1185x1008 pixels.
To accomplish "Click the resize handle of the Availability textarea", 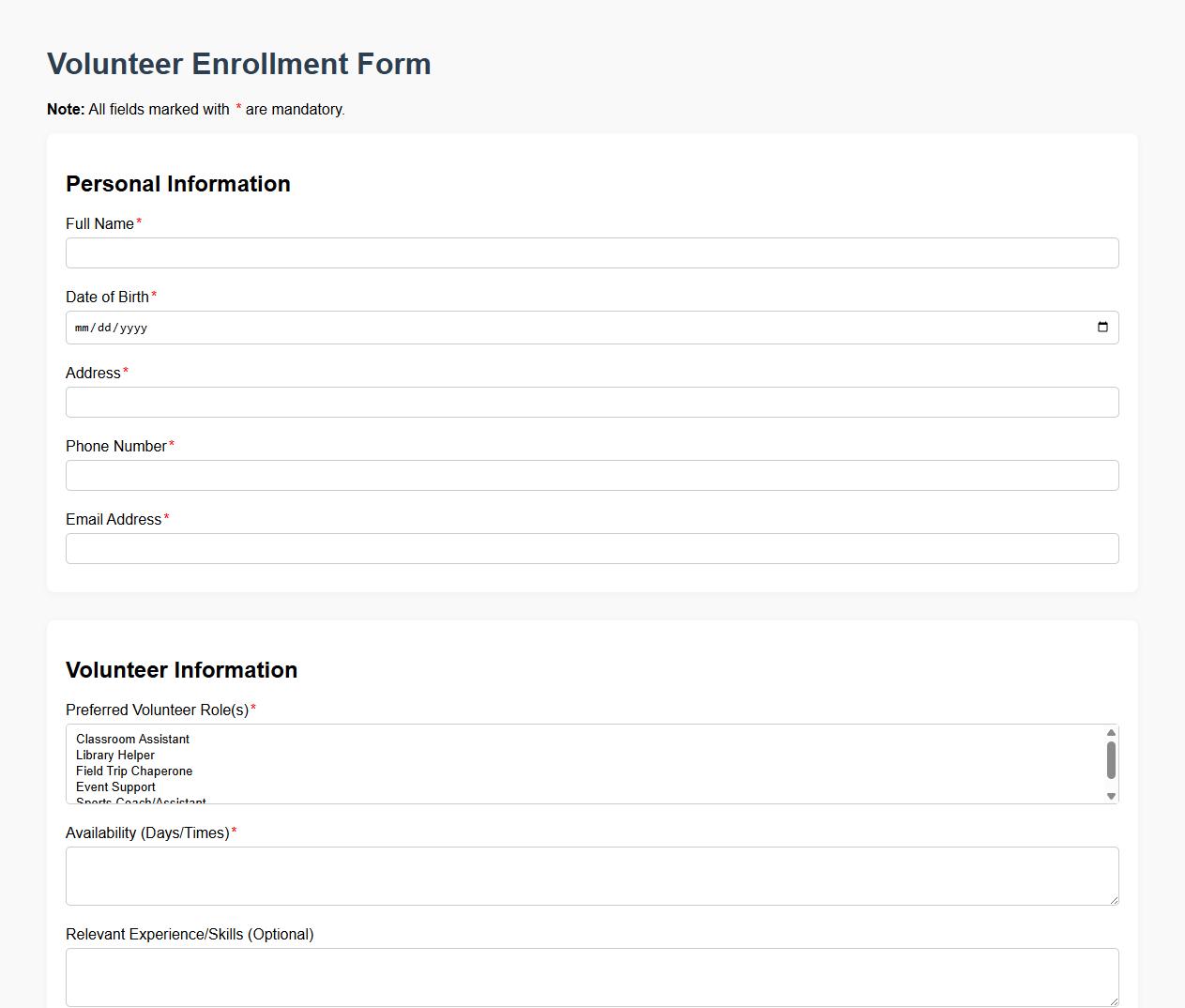I will click(1115, 900).
